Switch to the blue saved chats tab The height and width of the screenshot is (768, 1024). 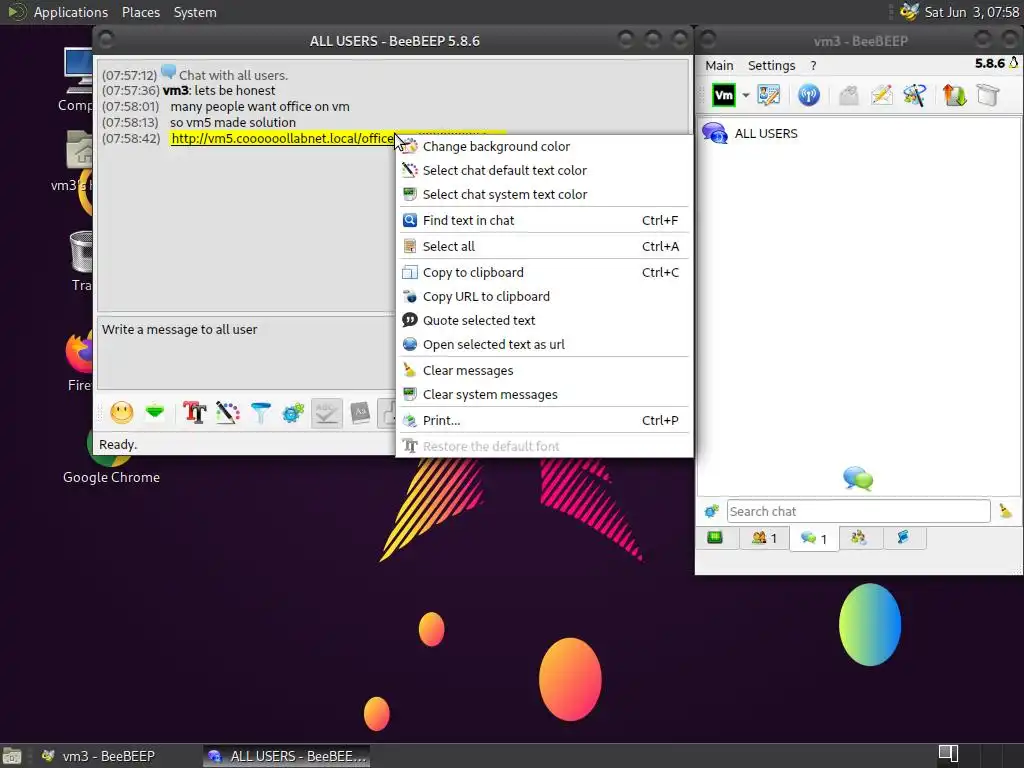pyautogui.click(x=903, y=538)
